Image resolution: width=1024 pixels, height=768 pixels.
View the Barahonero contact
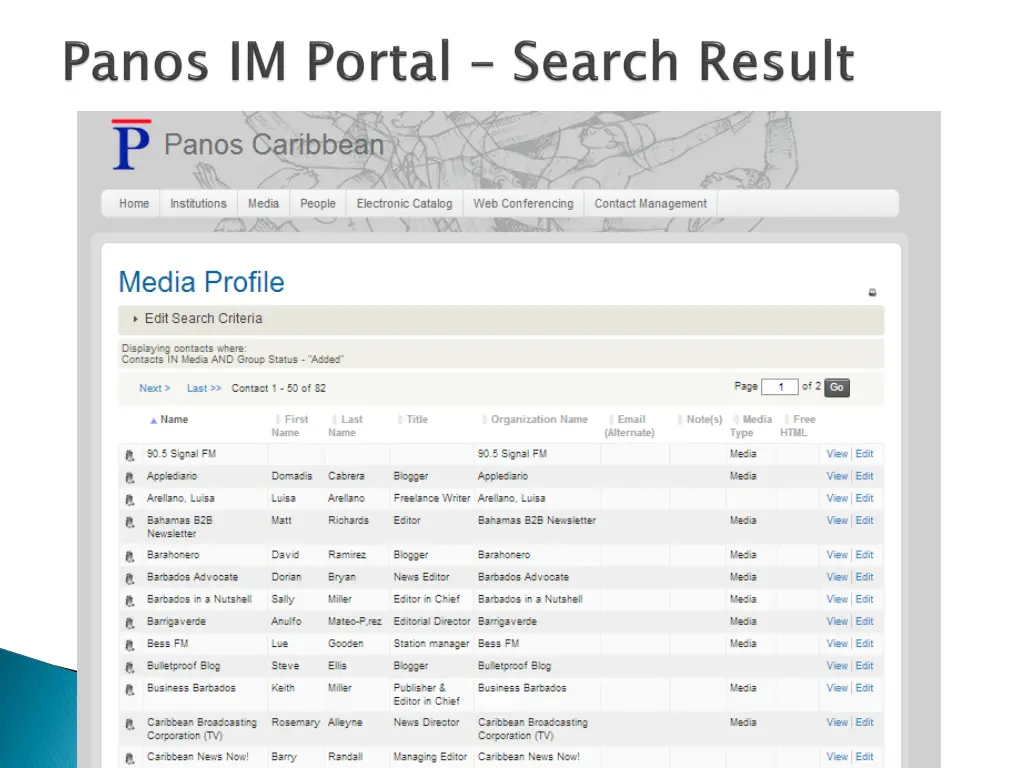click(x=837, y=555)
